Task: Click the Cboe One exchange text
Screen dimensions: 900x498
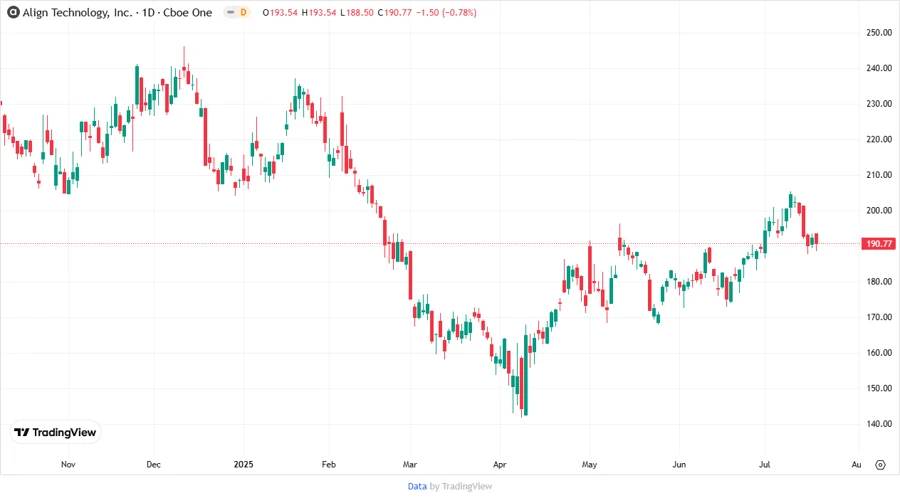Action: tap(188, 13)
